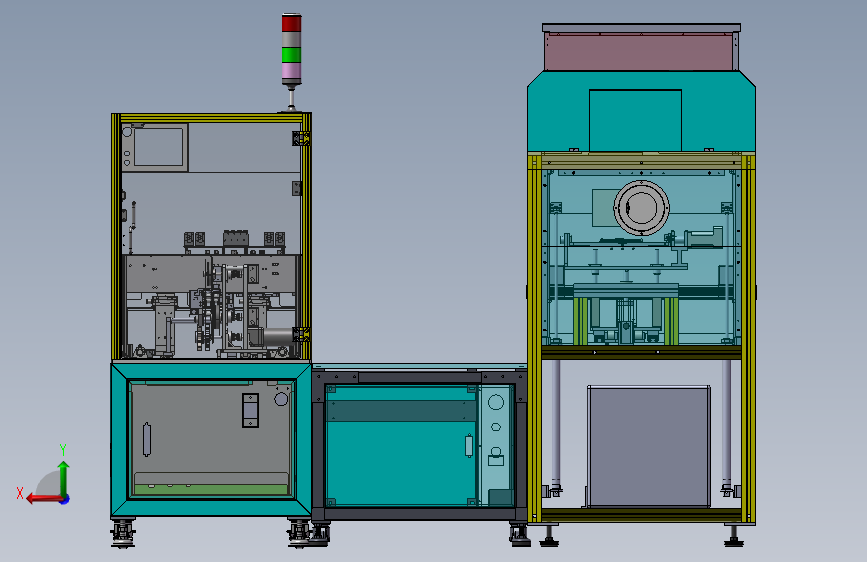Image resolution: width=867 pixels, height=562 pixels.
Task: Select the left gray support column under right machine
Action: [556, 422]
